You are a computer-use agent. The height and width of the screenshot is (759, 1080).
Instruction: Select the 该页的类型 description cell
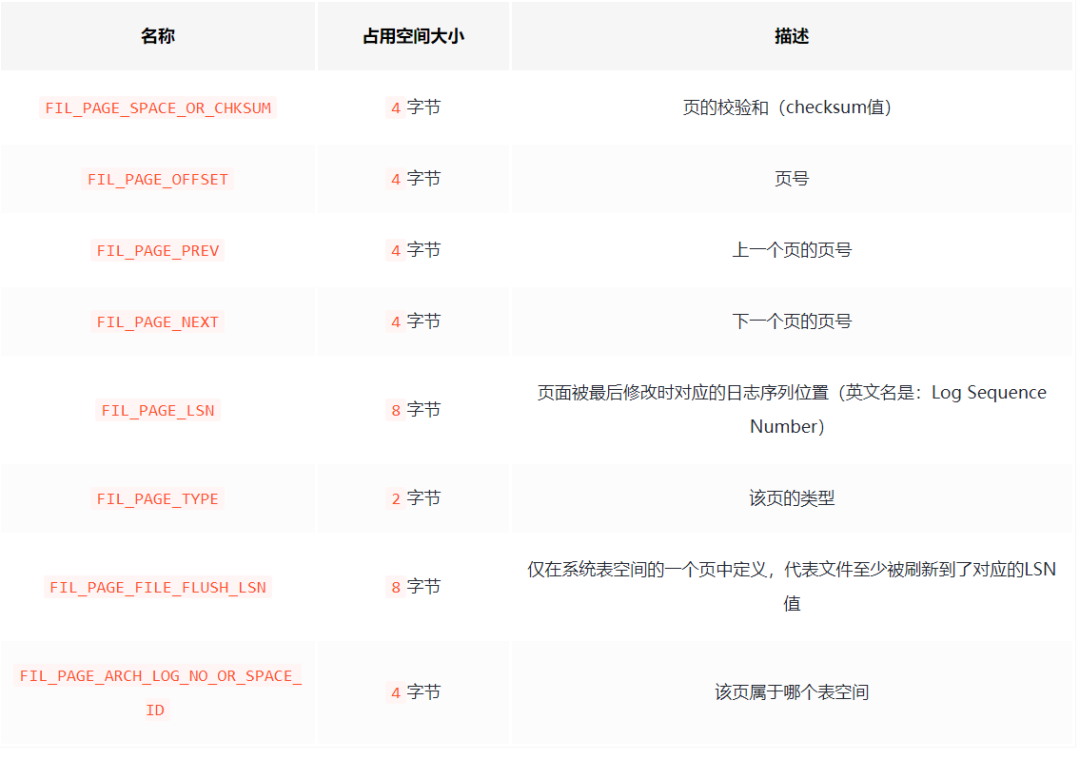click(x=790, y=498)
